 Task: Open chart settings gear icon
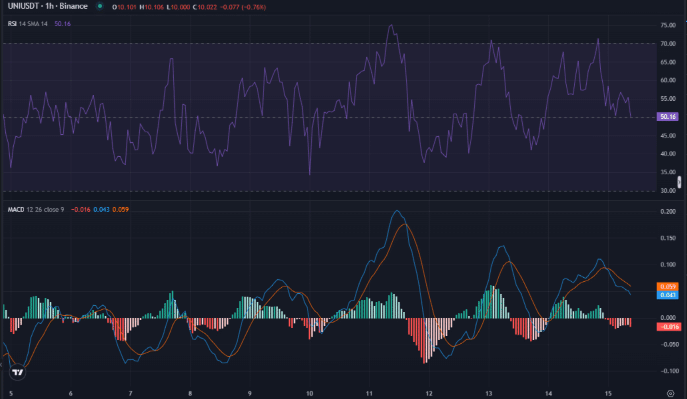coord(670,393)
